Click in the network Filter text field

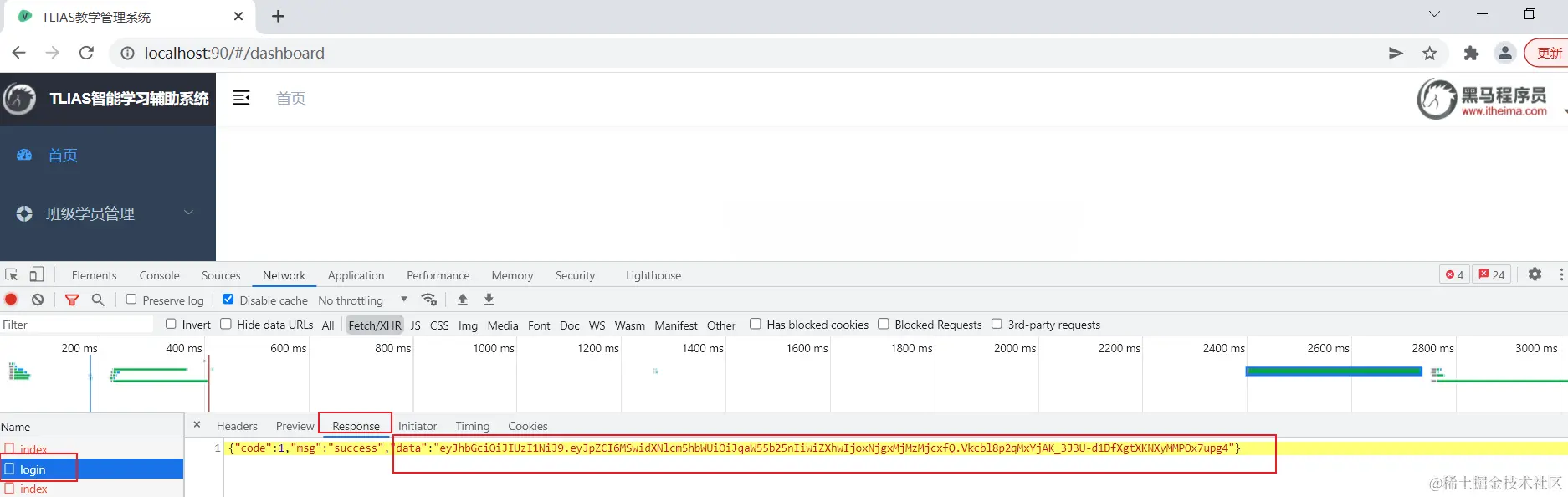(x=77, y=325)
